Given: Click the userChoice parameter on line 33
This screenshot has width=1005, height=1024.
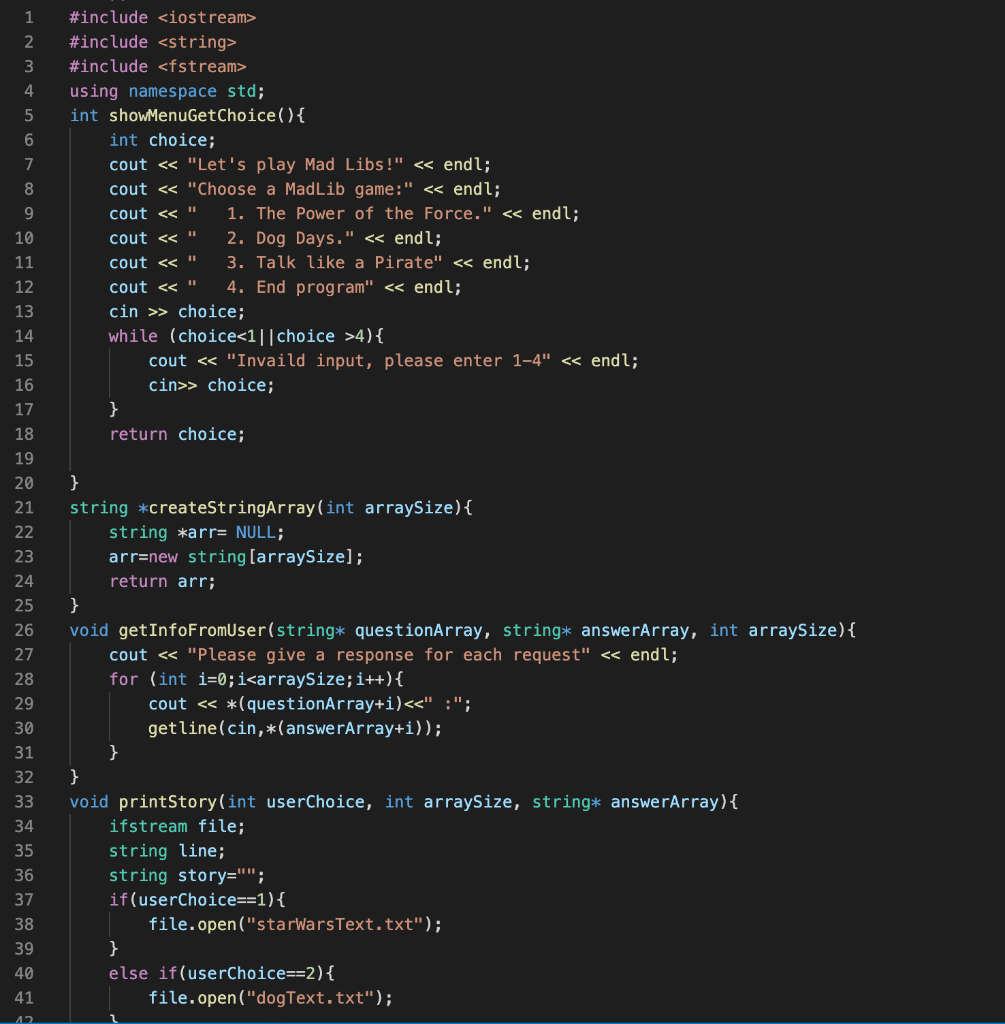Looking at the screenshot, I should point(315,802).
